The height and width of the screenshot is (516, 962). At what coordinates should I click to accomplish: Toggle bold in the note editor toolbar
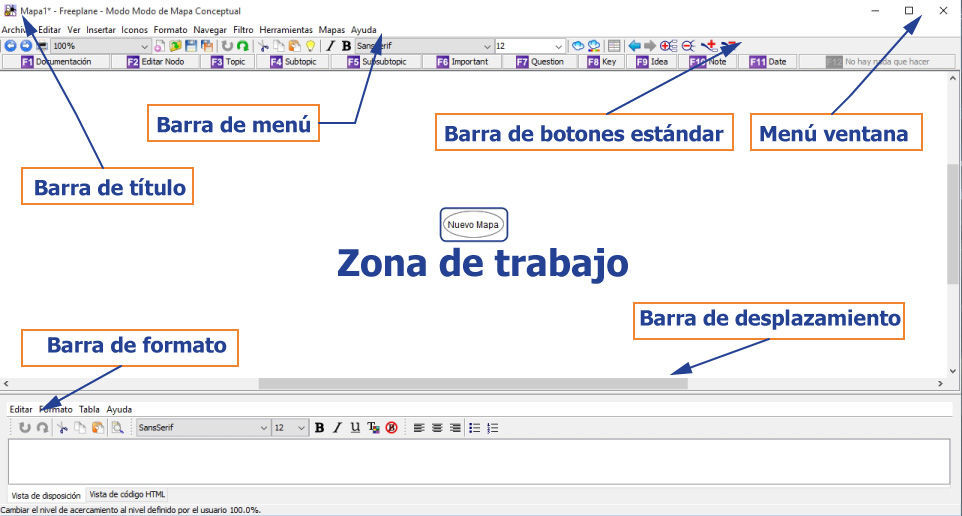(319, 428)
